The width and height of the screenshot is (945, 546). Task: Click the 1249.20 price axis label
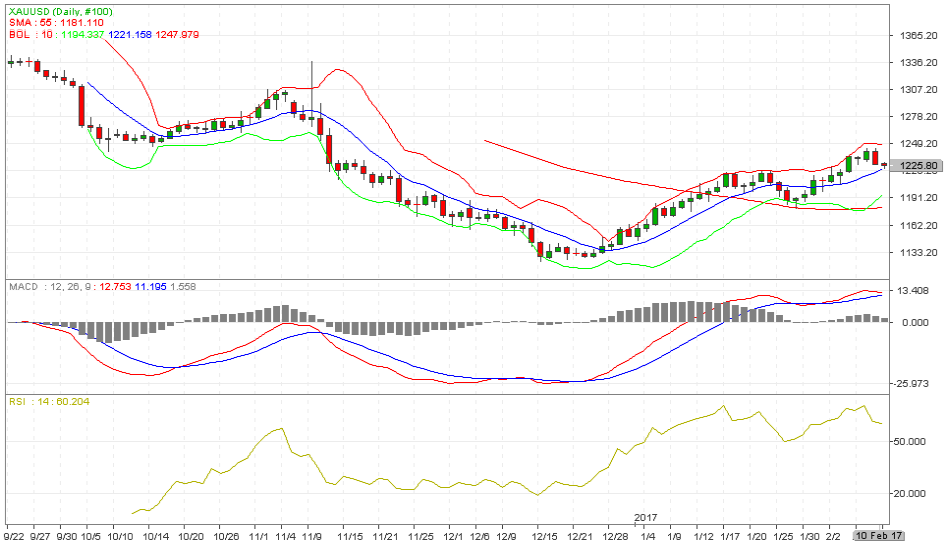coord(916,144)
